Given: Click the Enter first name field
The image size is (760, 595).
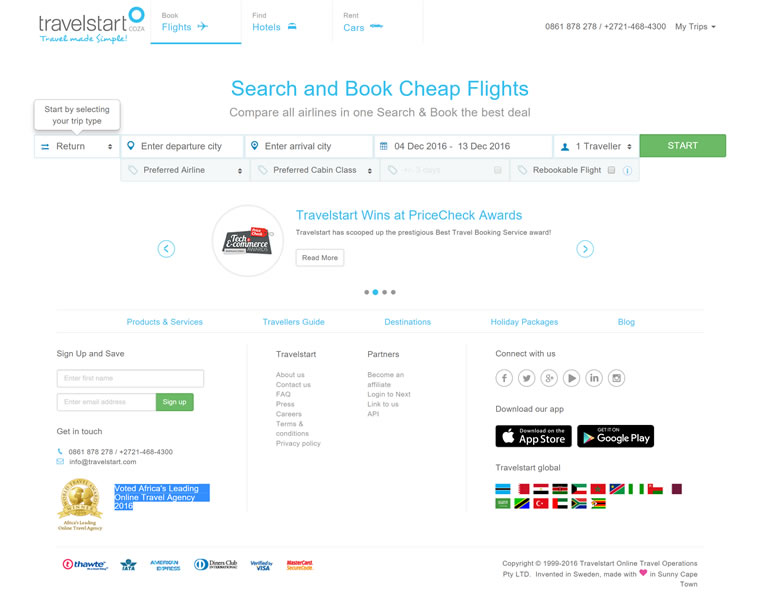Looking at the screenshot, I should pos(130,378).
